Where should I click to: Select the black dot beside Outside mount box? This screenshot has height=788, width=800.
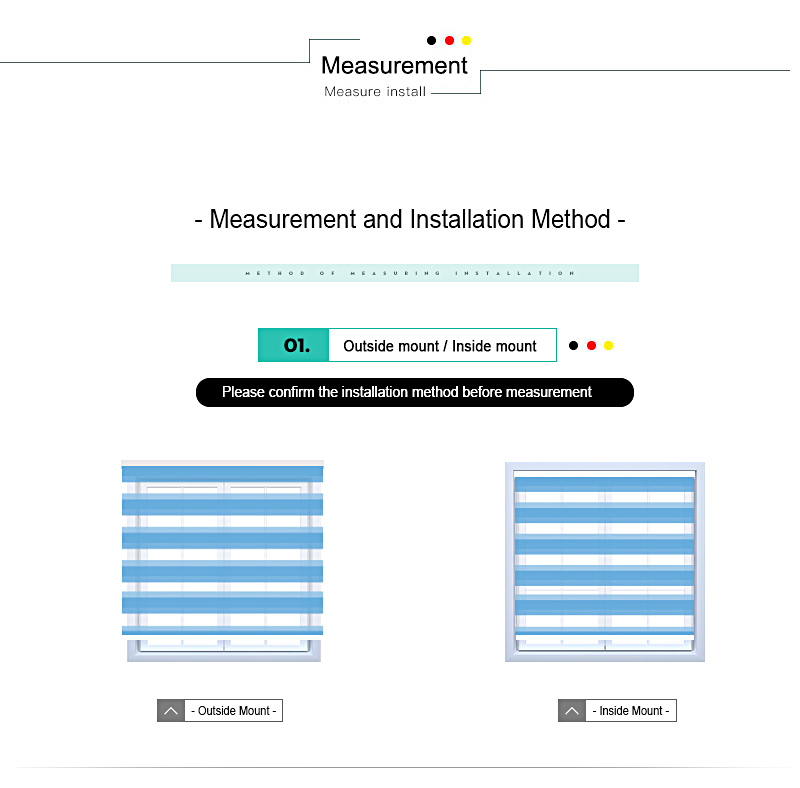pos(573,346)
